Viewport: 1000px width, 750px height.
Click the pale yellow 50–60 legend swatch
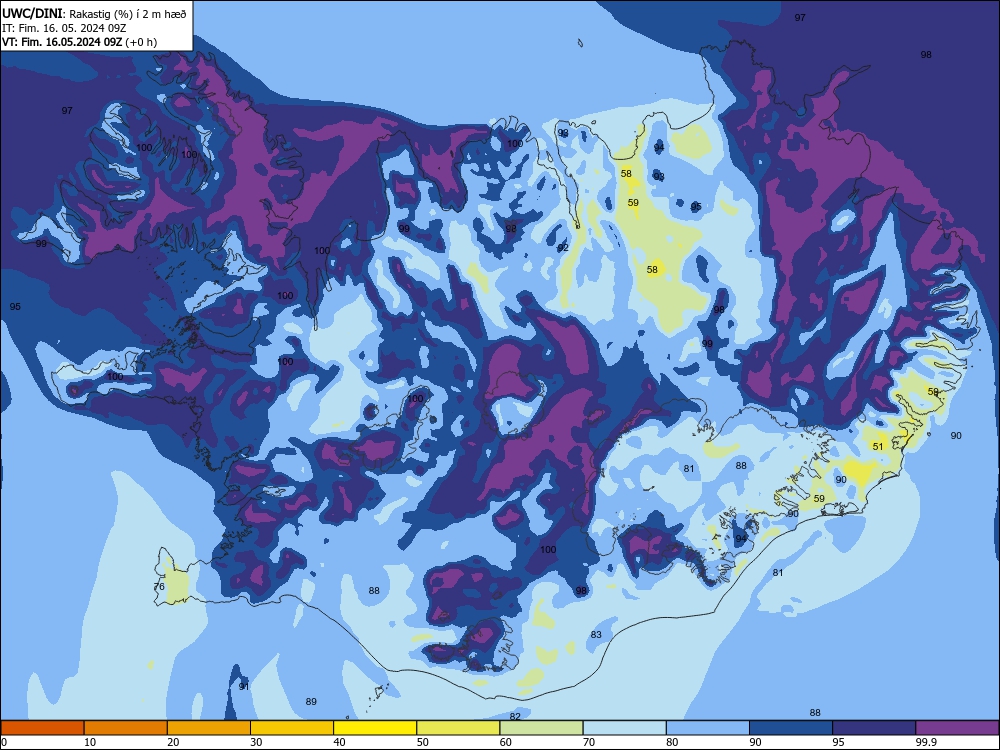point(458,728)
